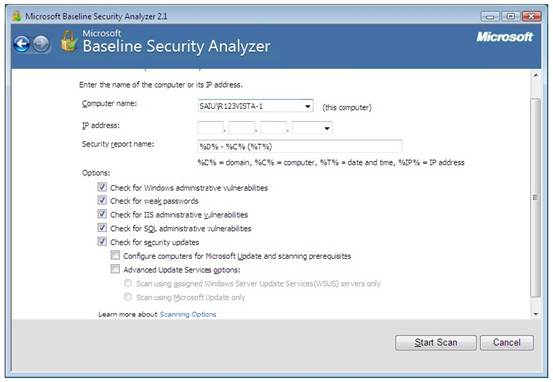The image size is (553, 382).
Task: Click the Microsoft logo in header
Action: (x=504, y=37)
